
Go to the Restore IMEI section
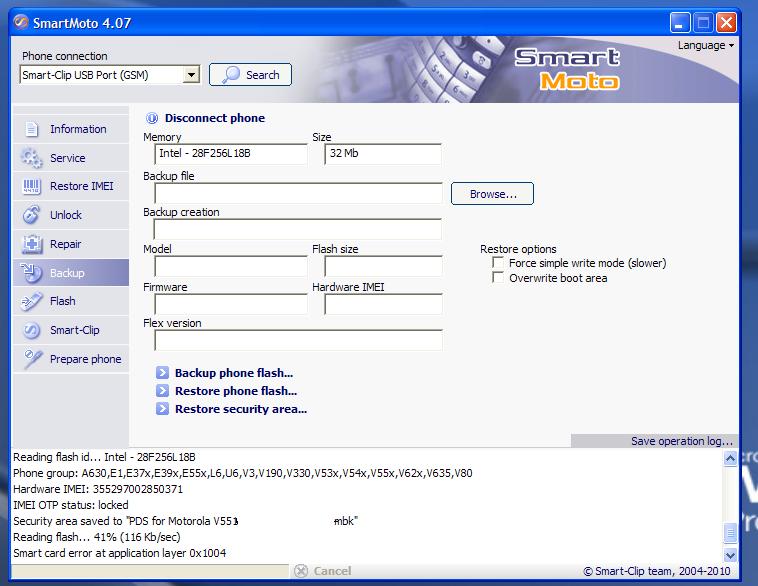[82, 186]
